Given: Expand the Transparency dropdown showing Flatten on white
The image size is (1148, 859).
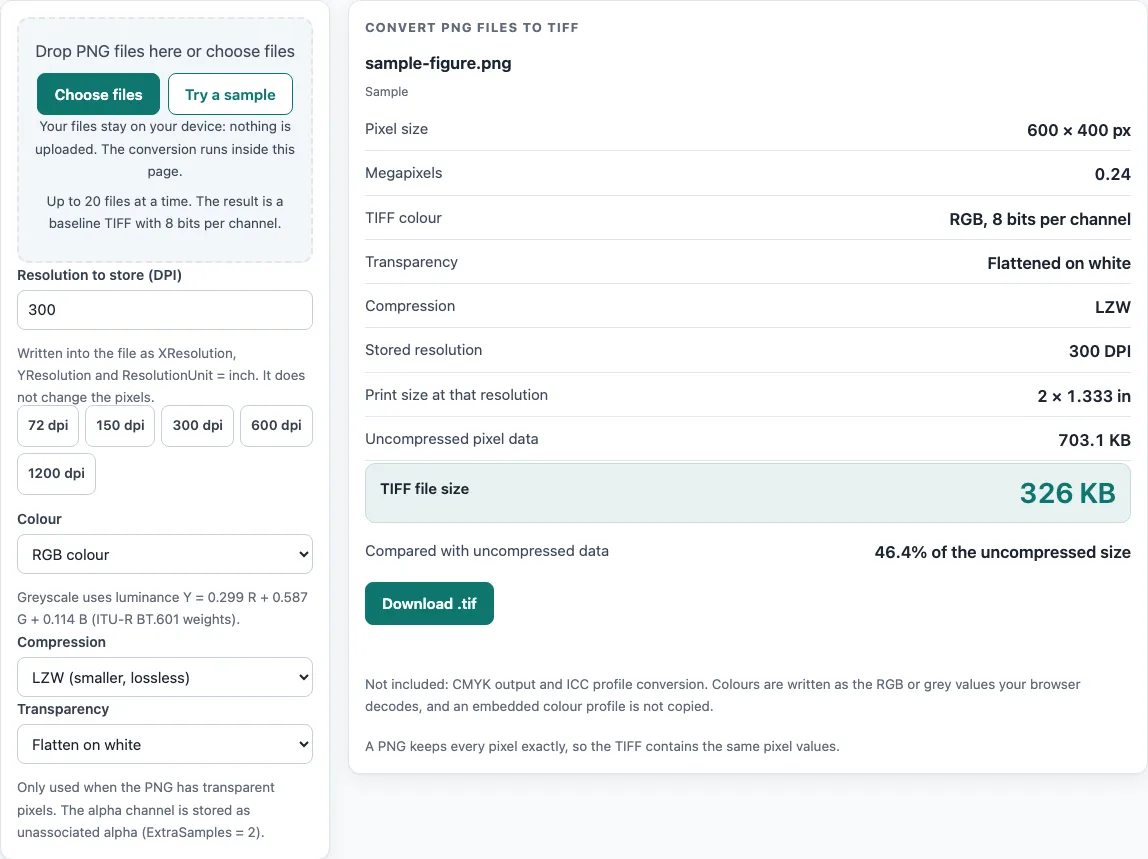Looking at the screenshot, I should 165,744.
